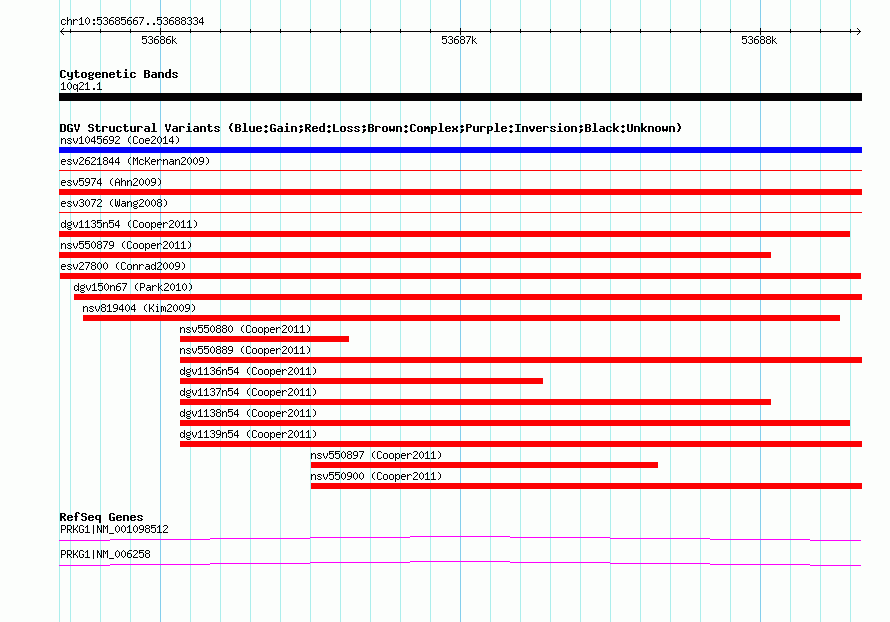Image resolution: width=890 pixels, height=622 pixels.
Task: Click the red dgv1138n54 loss bar
Action: [515, 423]
